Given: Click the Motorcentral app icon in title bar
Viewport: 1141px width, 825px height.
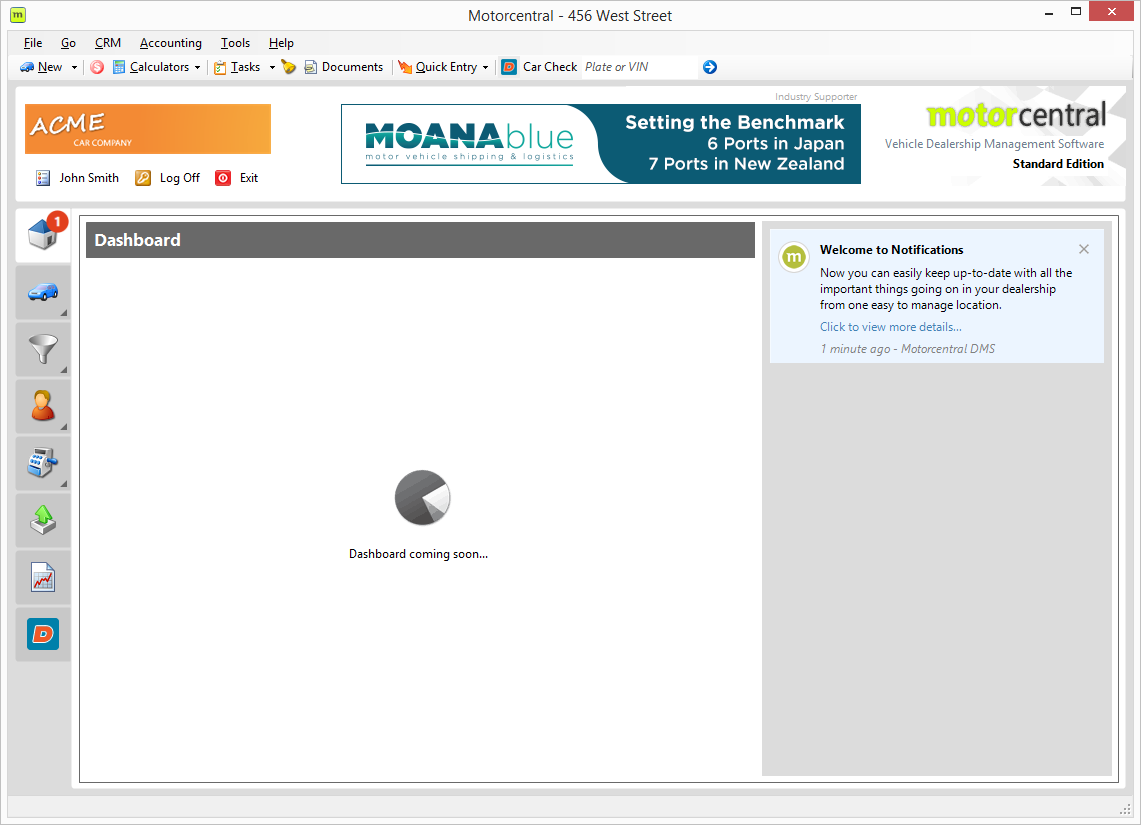Looking at the screenshot, I should [x=18, y=15].
